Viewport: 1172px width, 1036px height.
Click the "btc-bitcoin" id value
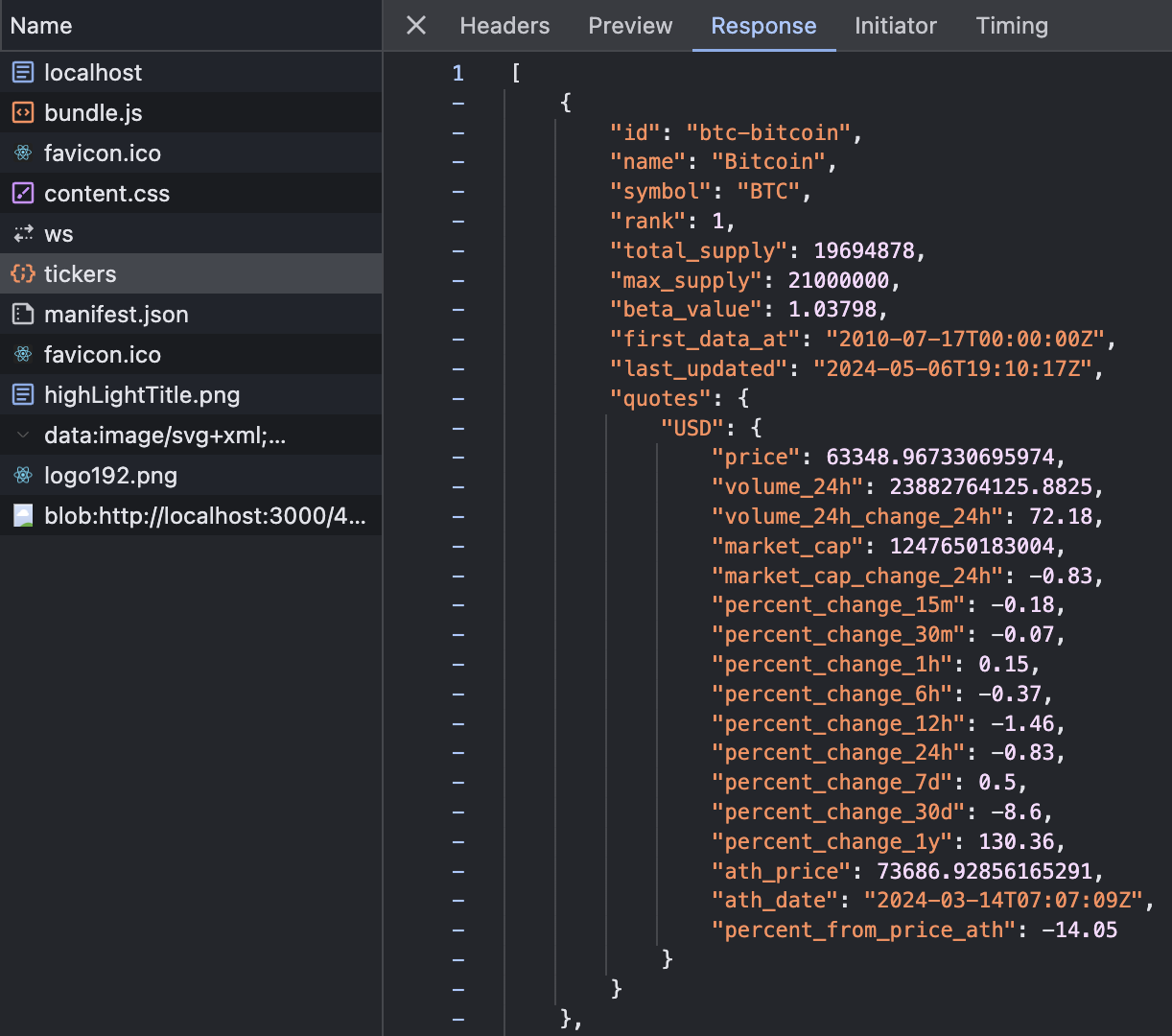click(x=768, y=132)
